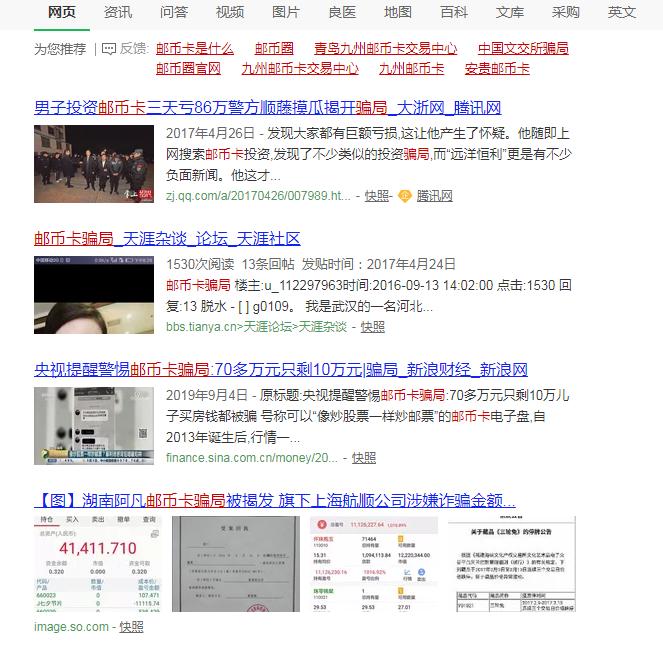This screenshot has width=663, height=655.
Task: Open the 文库 tab
Action: coord(510,12)
